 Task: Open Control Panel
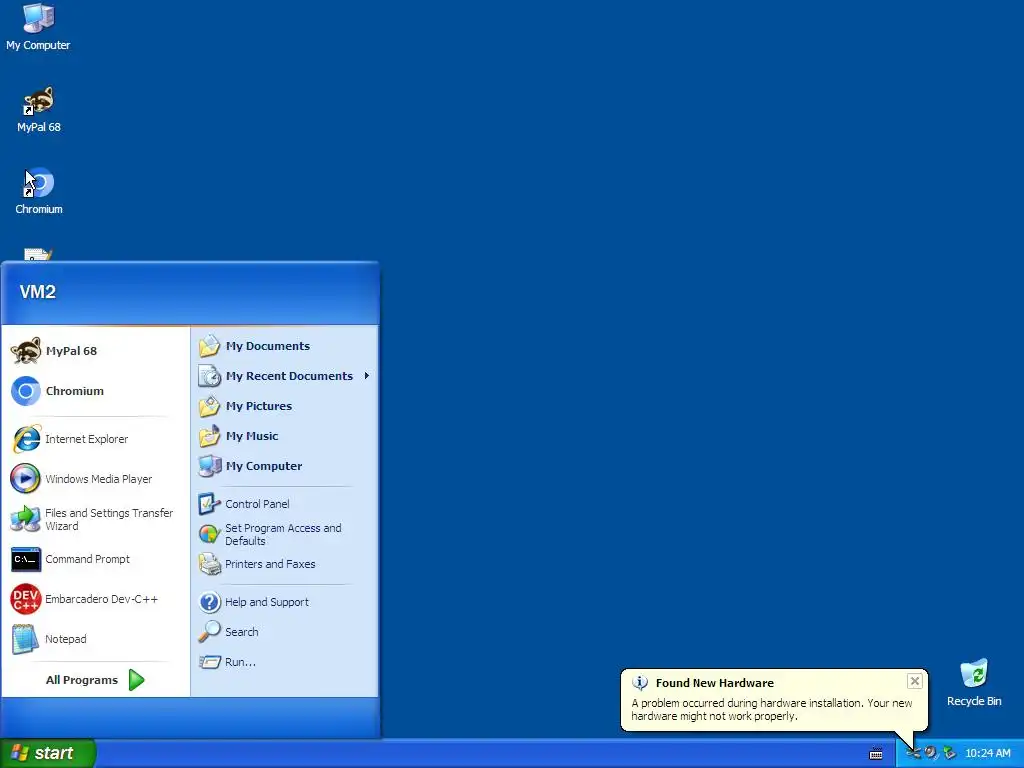284,504
